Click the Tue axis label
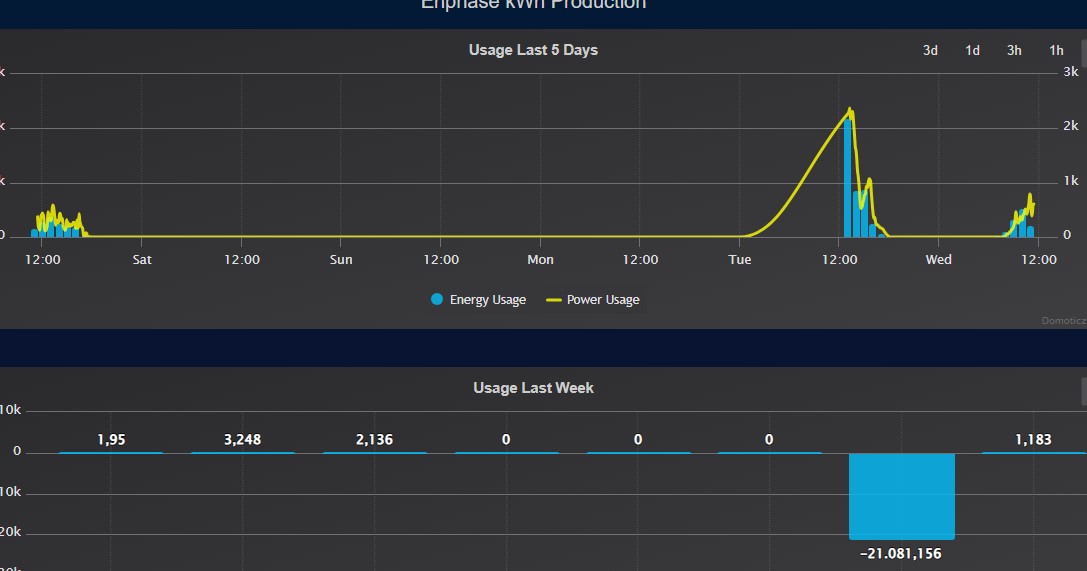 tap(740, 259)
